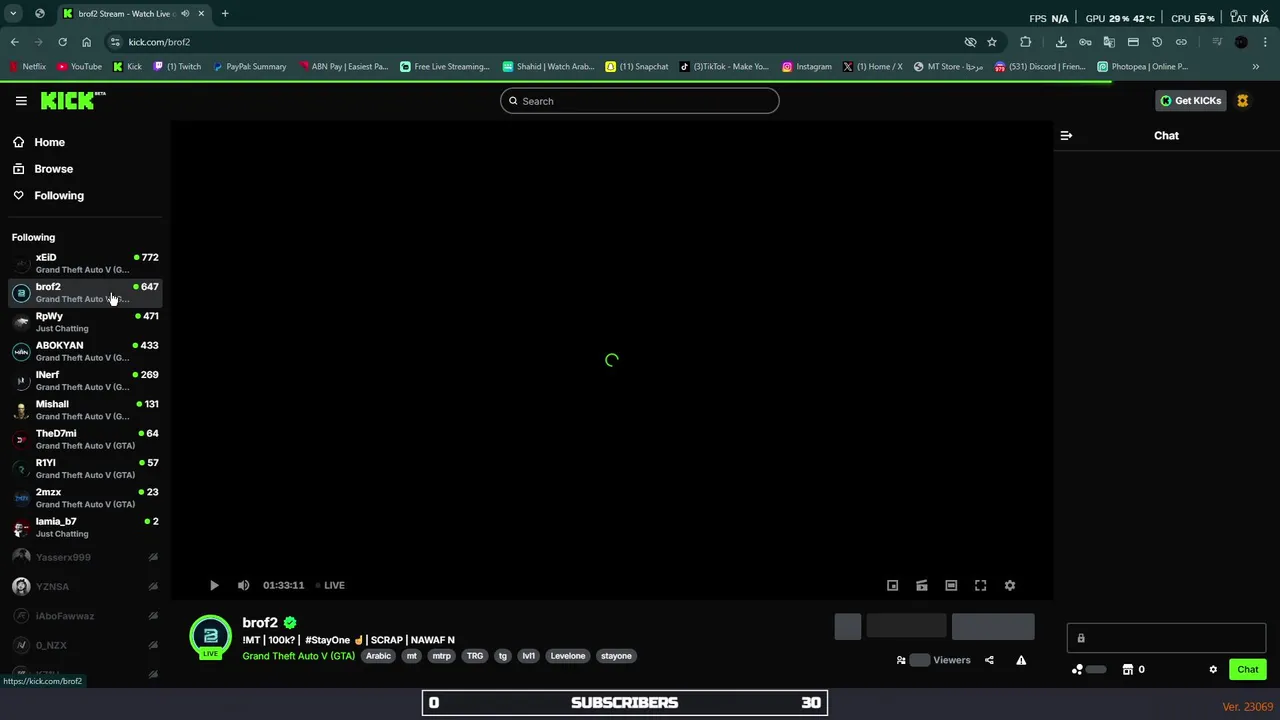Viewport: 1280px width, 720px height.
Task: Click the Get KICKs button
Action: click(1190, 101)
